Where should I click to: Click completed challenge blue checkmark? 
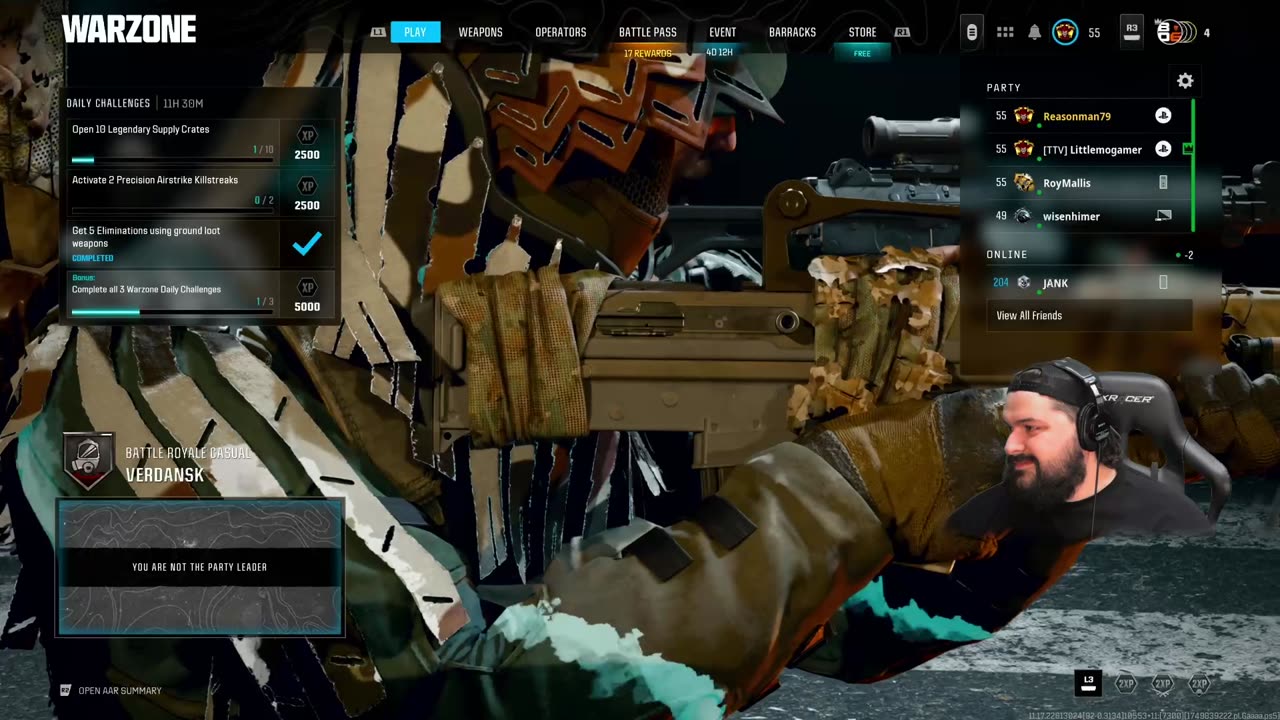(307, 243)
